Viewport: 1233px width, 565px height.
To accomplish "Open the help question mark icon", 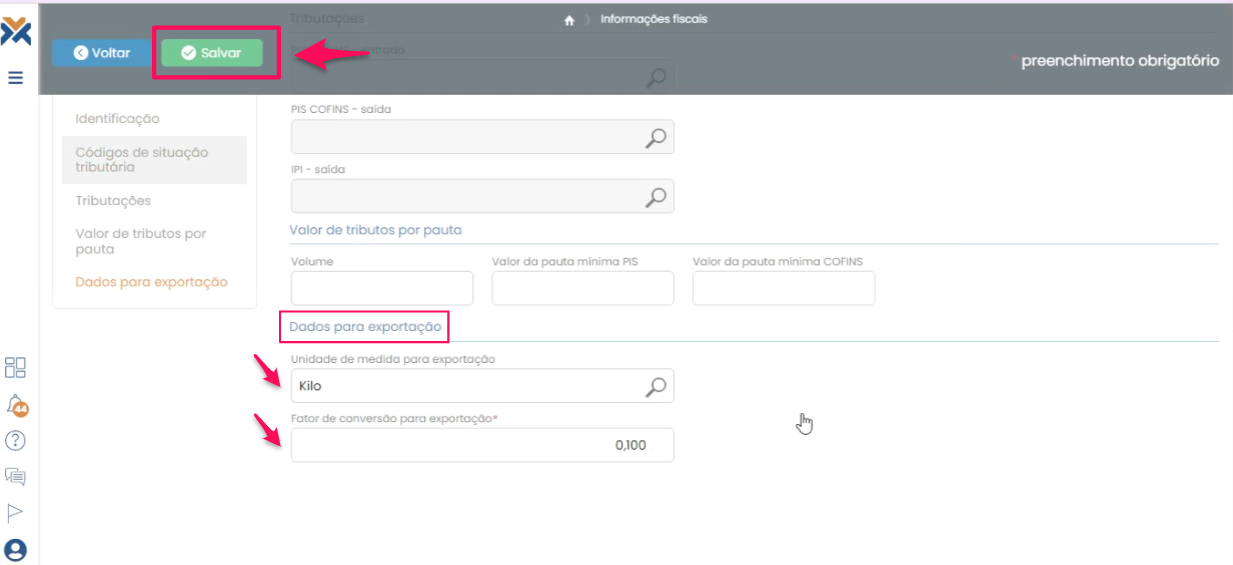I will pos(15,440).
